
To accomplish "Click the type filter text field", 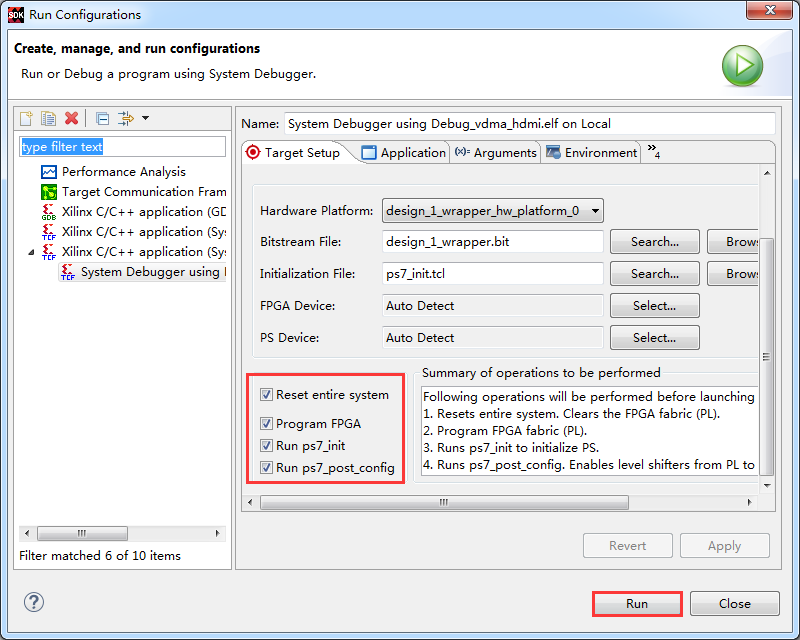I will [122, 147].
